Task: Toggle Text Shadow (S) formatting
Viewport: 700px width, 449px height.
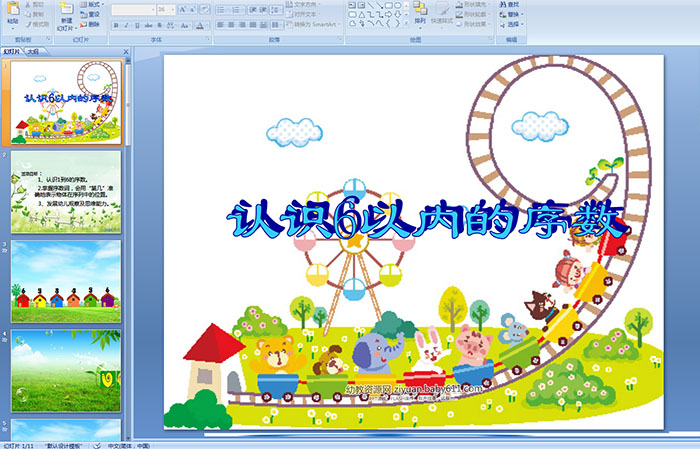Action: (160, 26)
